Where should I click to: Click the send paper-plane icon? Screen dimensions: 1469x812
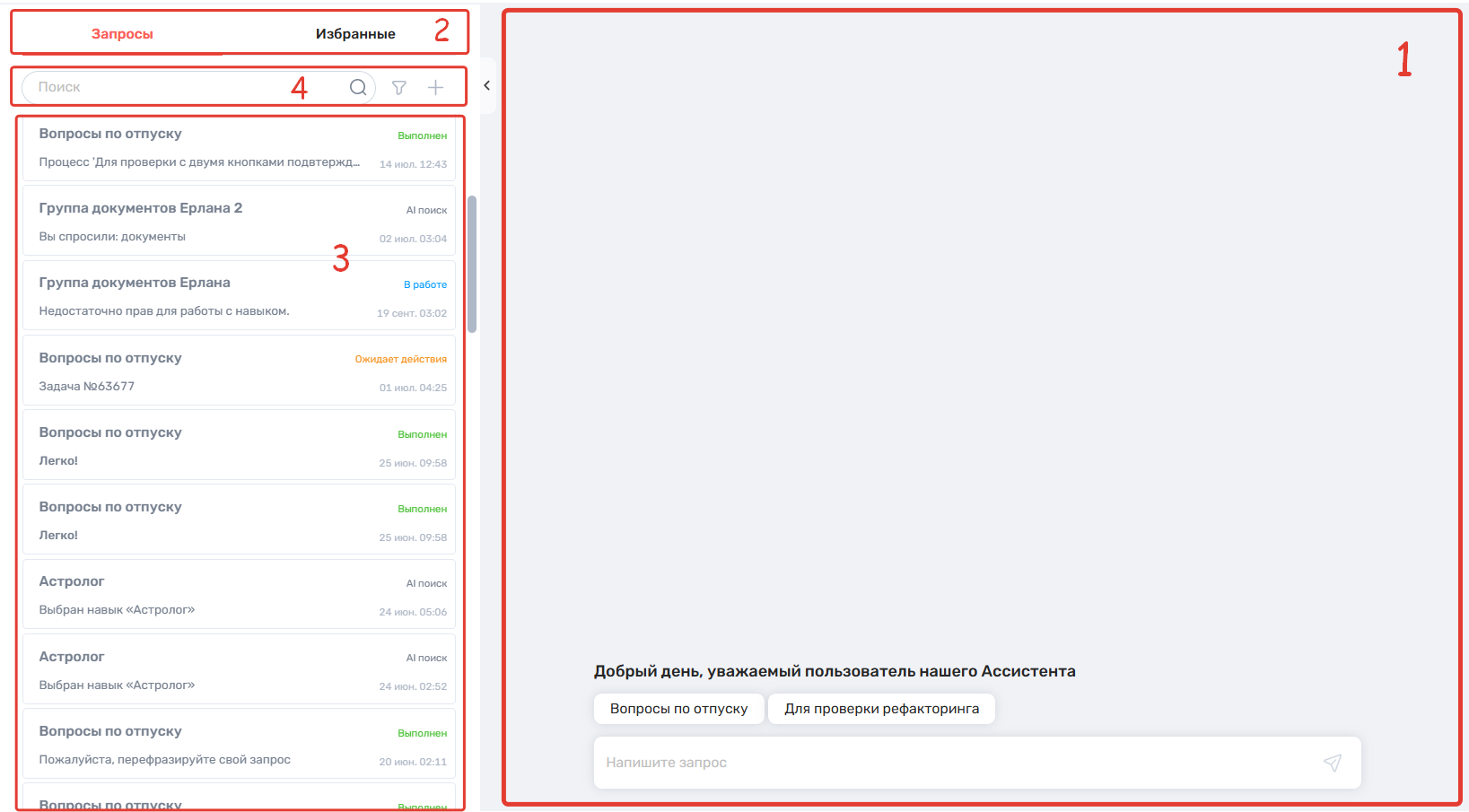tap(1333, 763)
